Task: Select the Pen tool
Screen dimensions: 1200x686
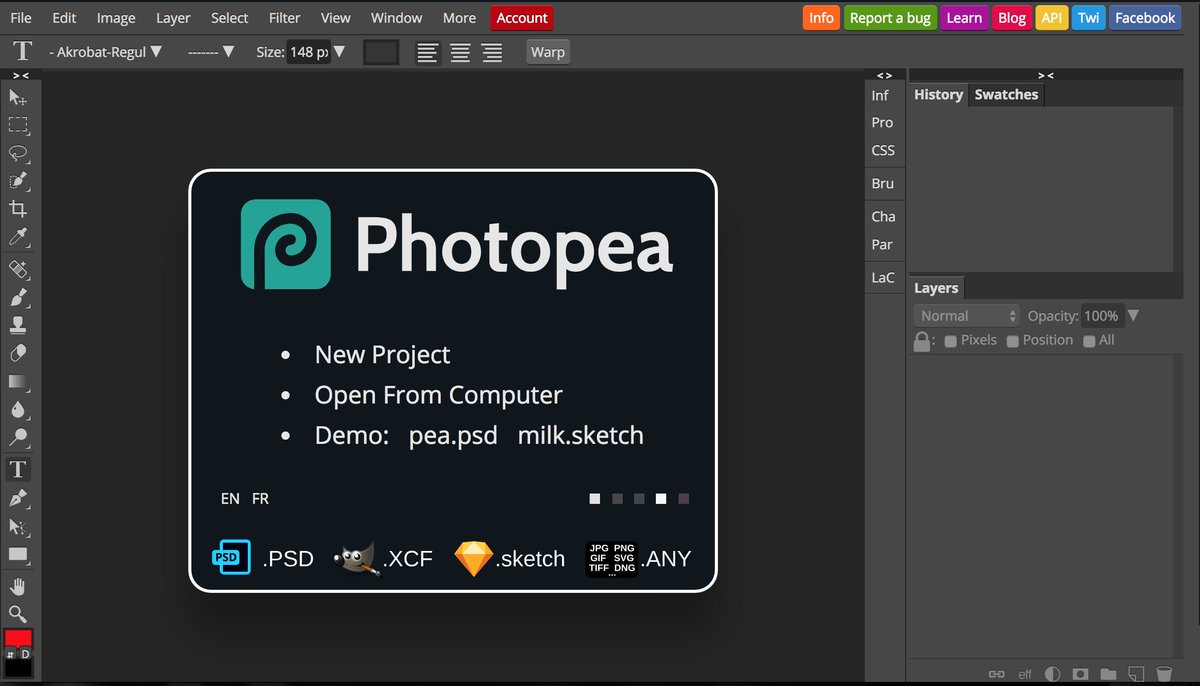Action: (18, 497)
